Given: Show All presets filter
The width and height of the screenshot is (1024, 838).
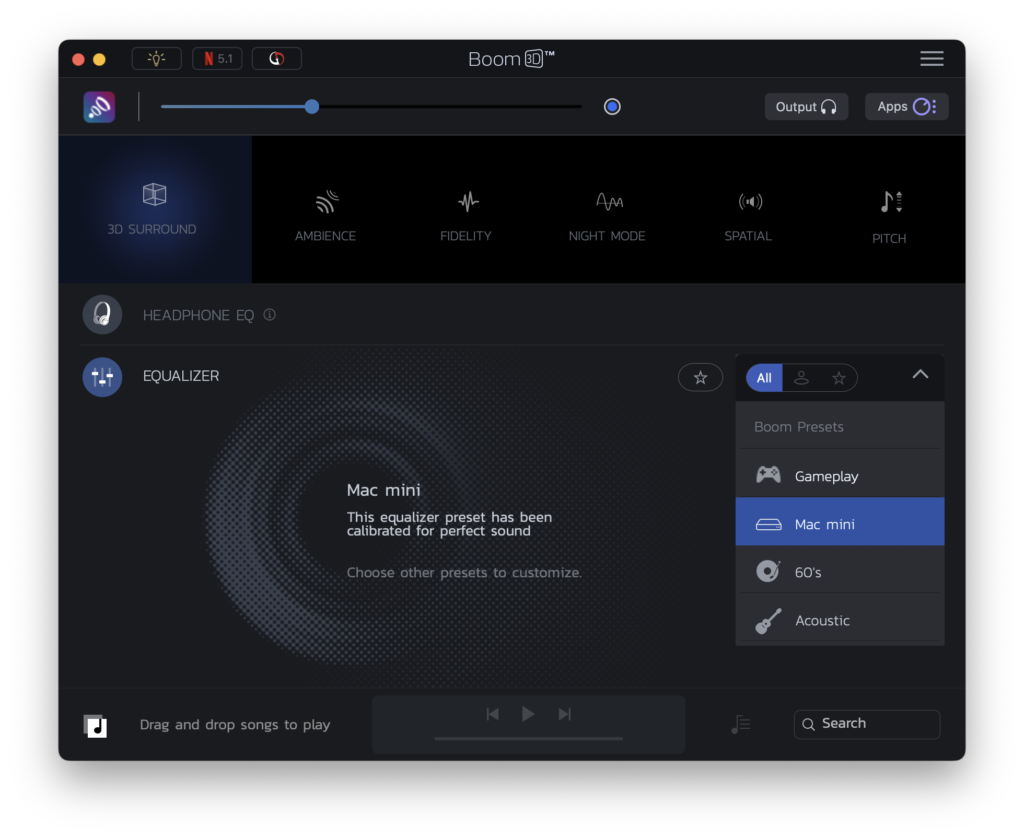Looking at the screenshot, I should pos(764,378).
